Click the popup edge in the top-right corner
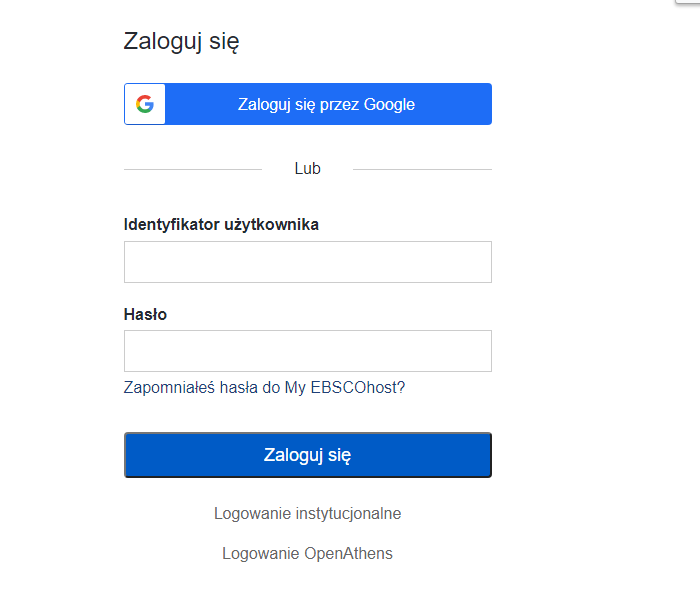 click(688, 2)
